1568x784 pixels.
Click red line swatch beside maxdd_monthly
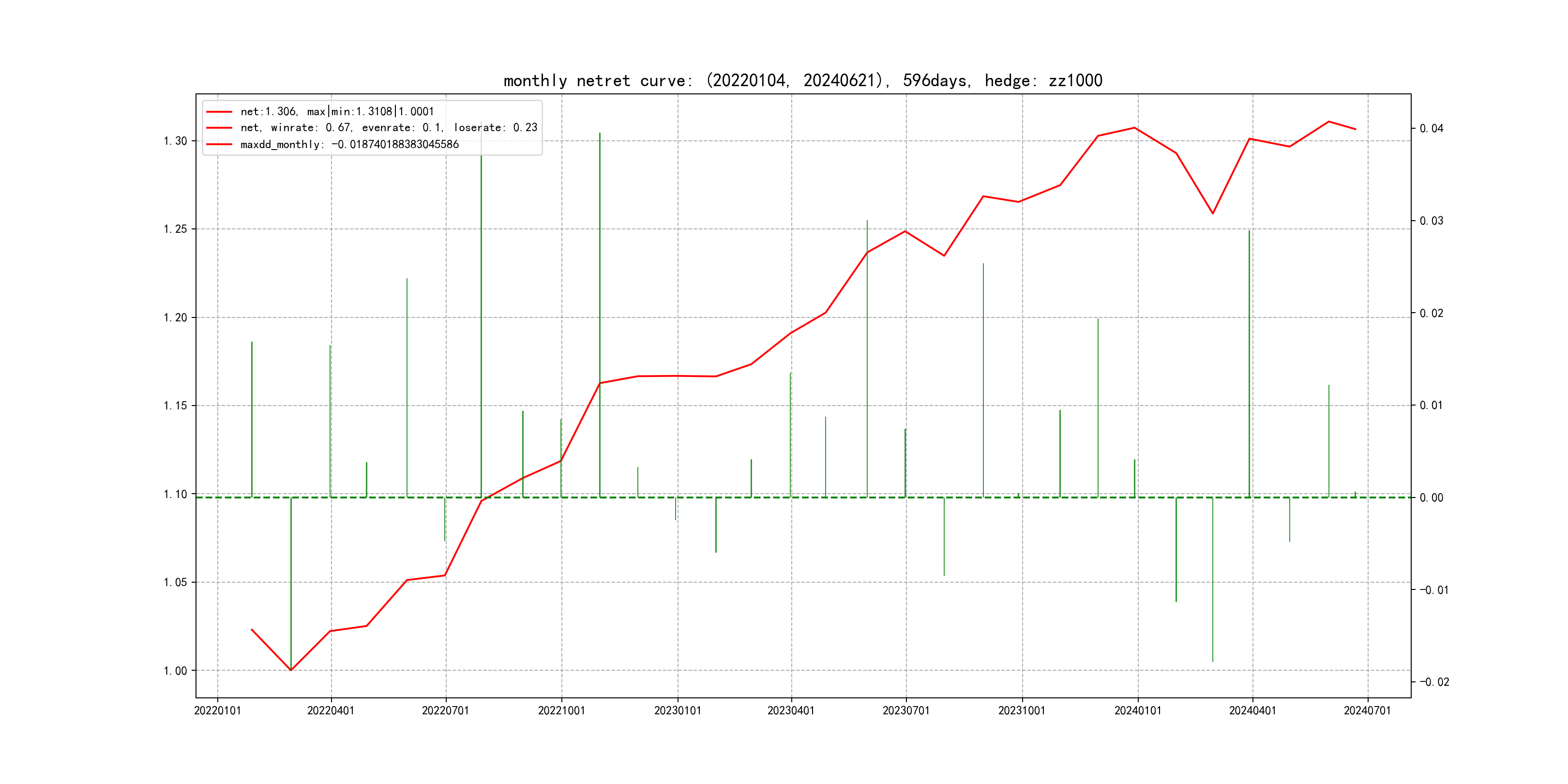pos(219,144)
